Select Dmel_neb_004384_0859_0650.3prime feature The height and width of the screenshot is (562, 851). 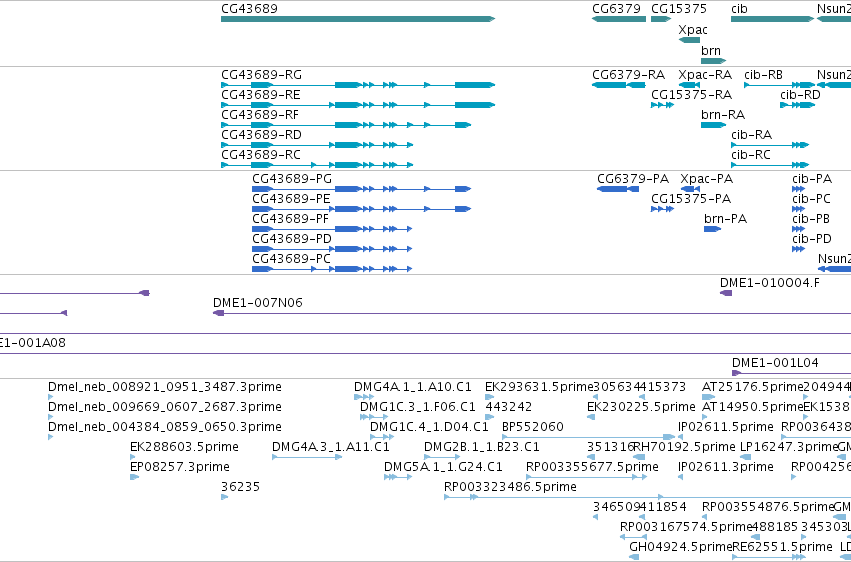165,427
